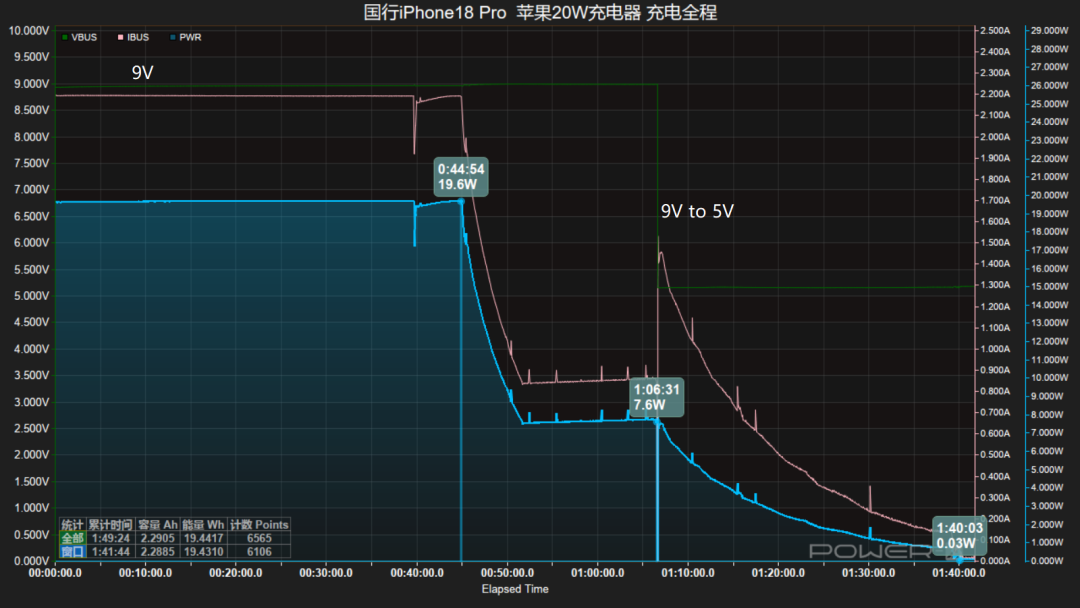This screenshot has width=1080, height=608.
Task: Select the 1:40:03 0.03W data tooltip
Action: tap(959, 536)
